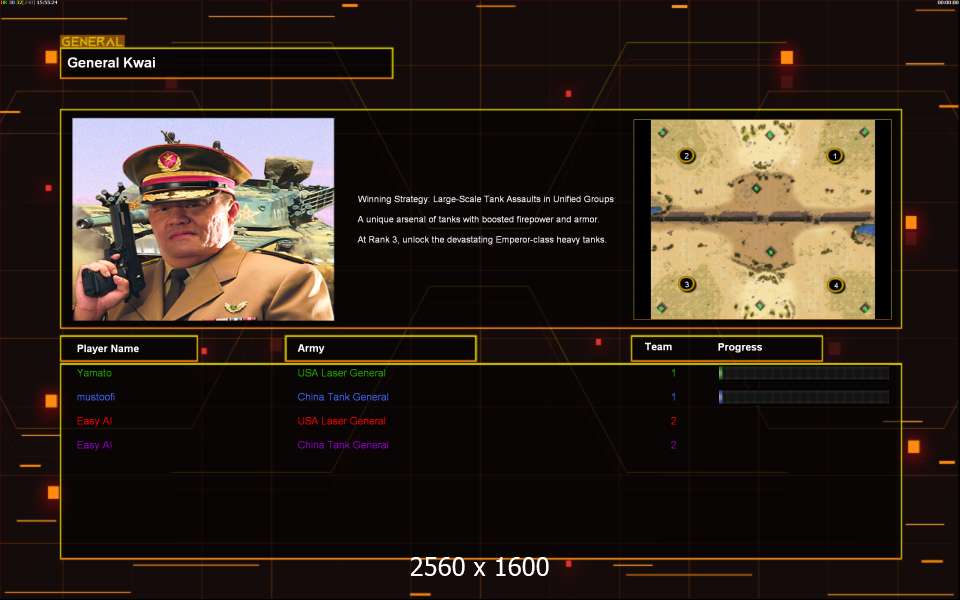The image size is (960, 600).
Task: Click Yamato's green loading progress bar
Action: coord(804,373)
